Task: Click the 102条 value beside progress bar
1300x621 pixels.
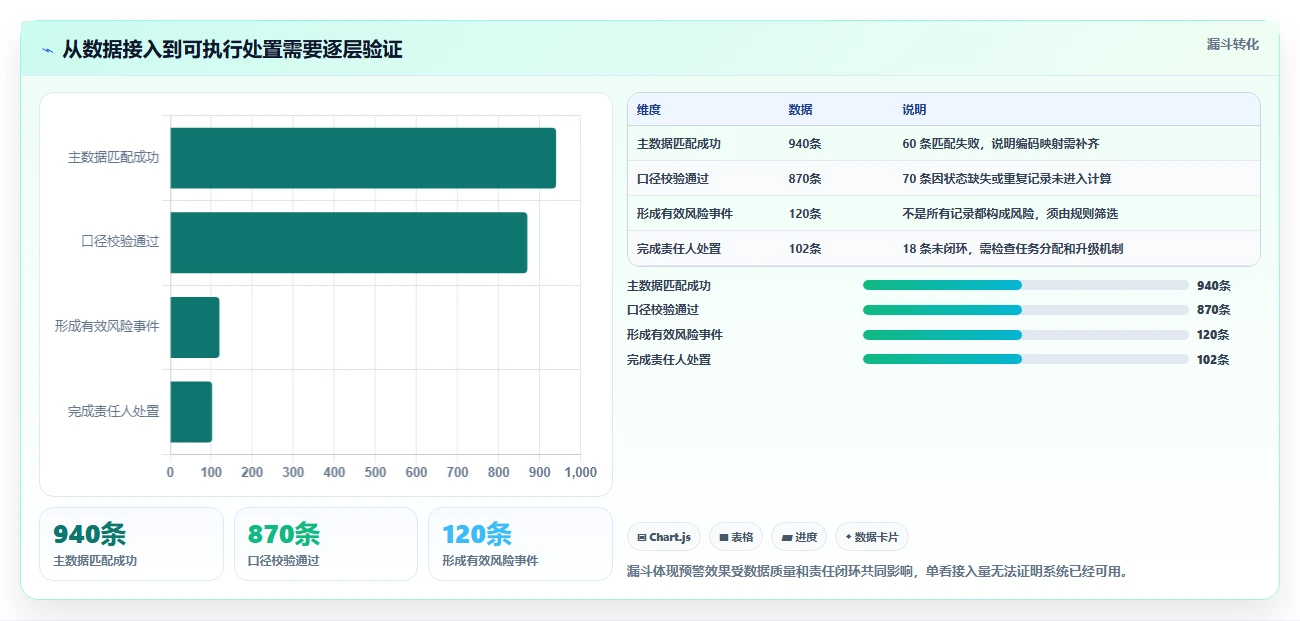Action: pos(1213,359)
